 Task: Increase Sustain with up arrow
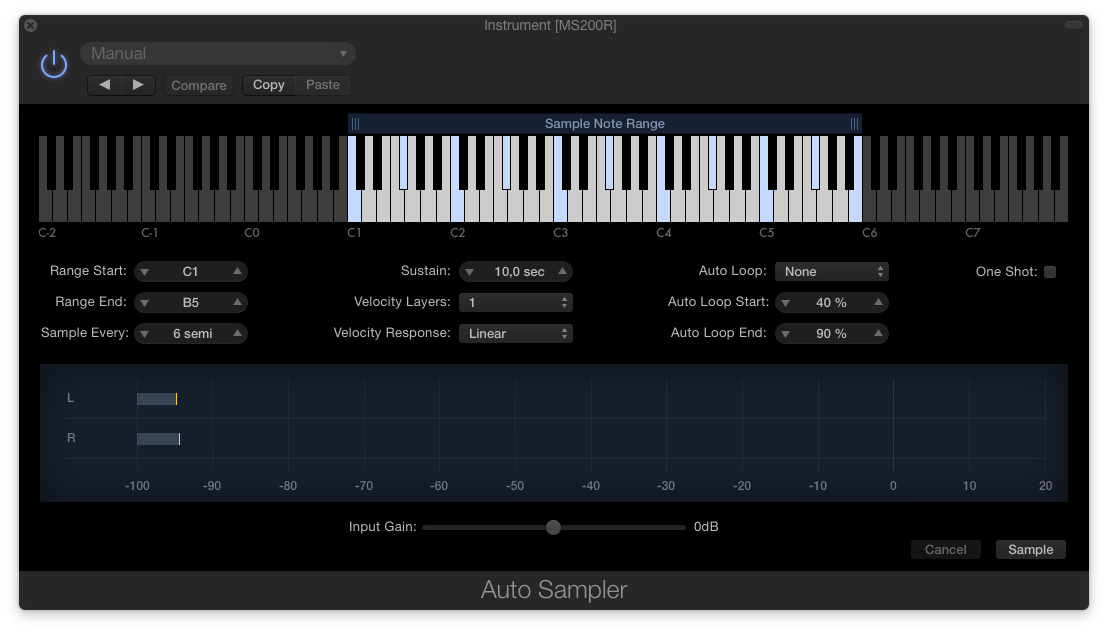[x=562, y=271]
